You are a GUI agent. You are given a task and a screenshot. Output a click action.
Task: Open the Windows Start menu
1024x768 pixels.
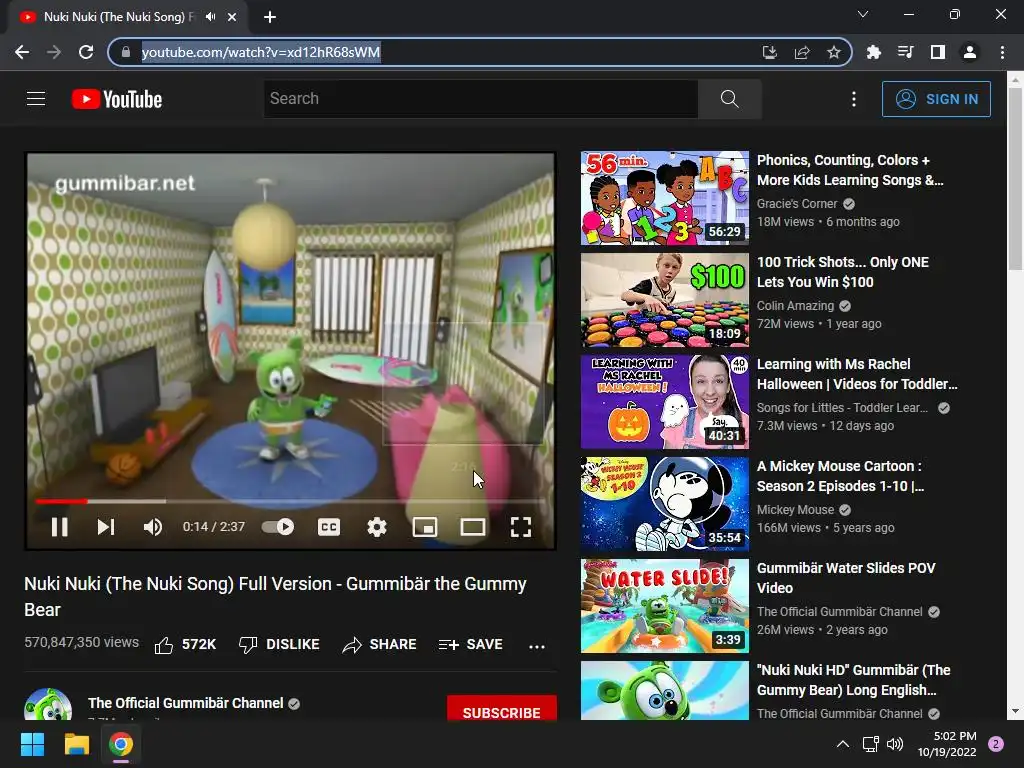point(32,744)
